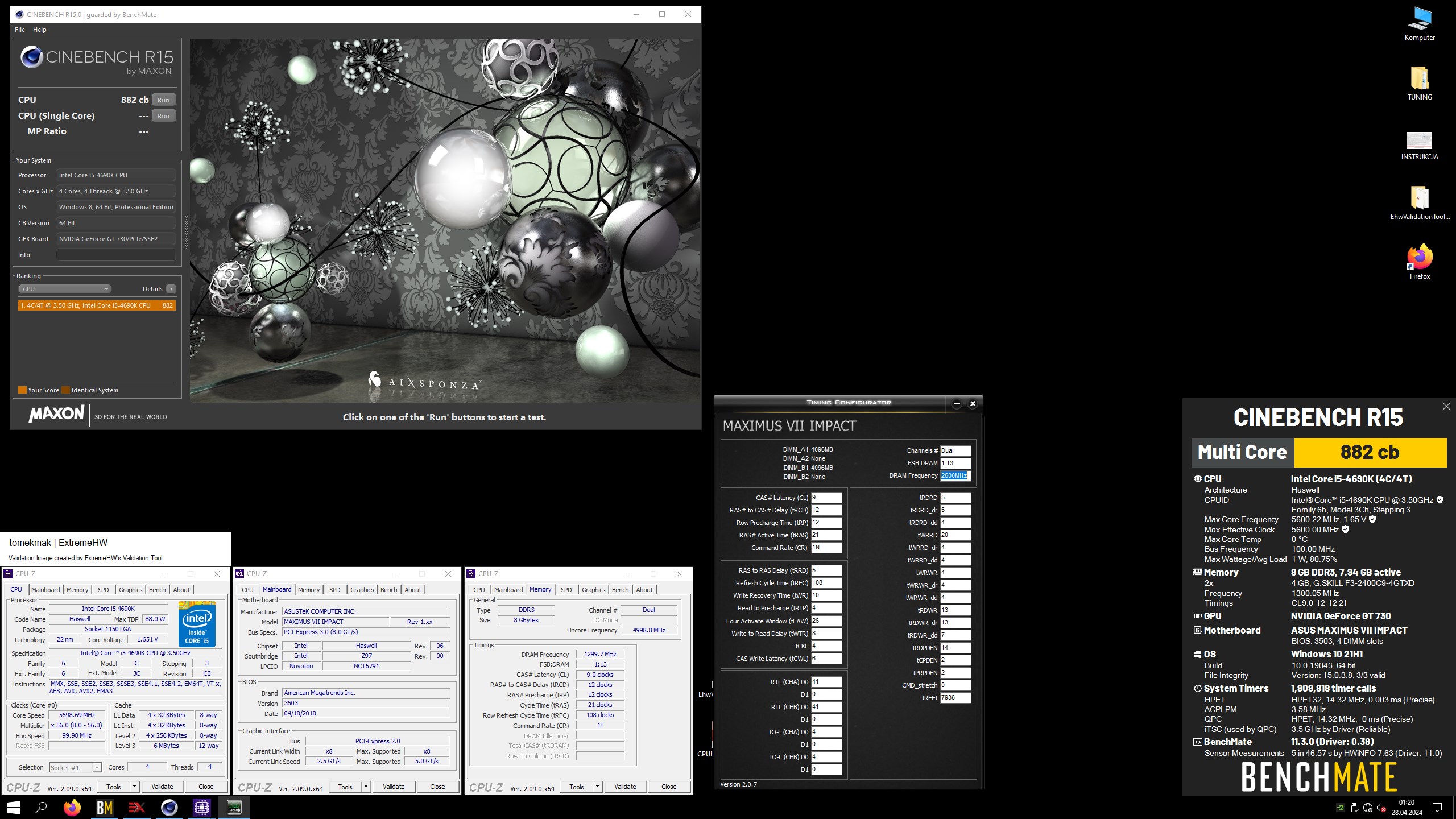Click the Cinebench R15 logo sphere

pyautogui.click(x=32, y=57)
